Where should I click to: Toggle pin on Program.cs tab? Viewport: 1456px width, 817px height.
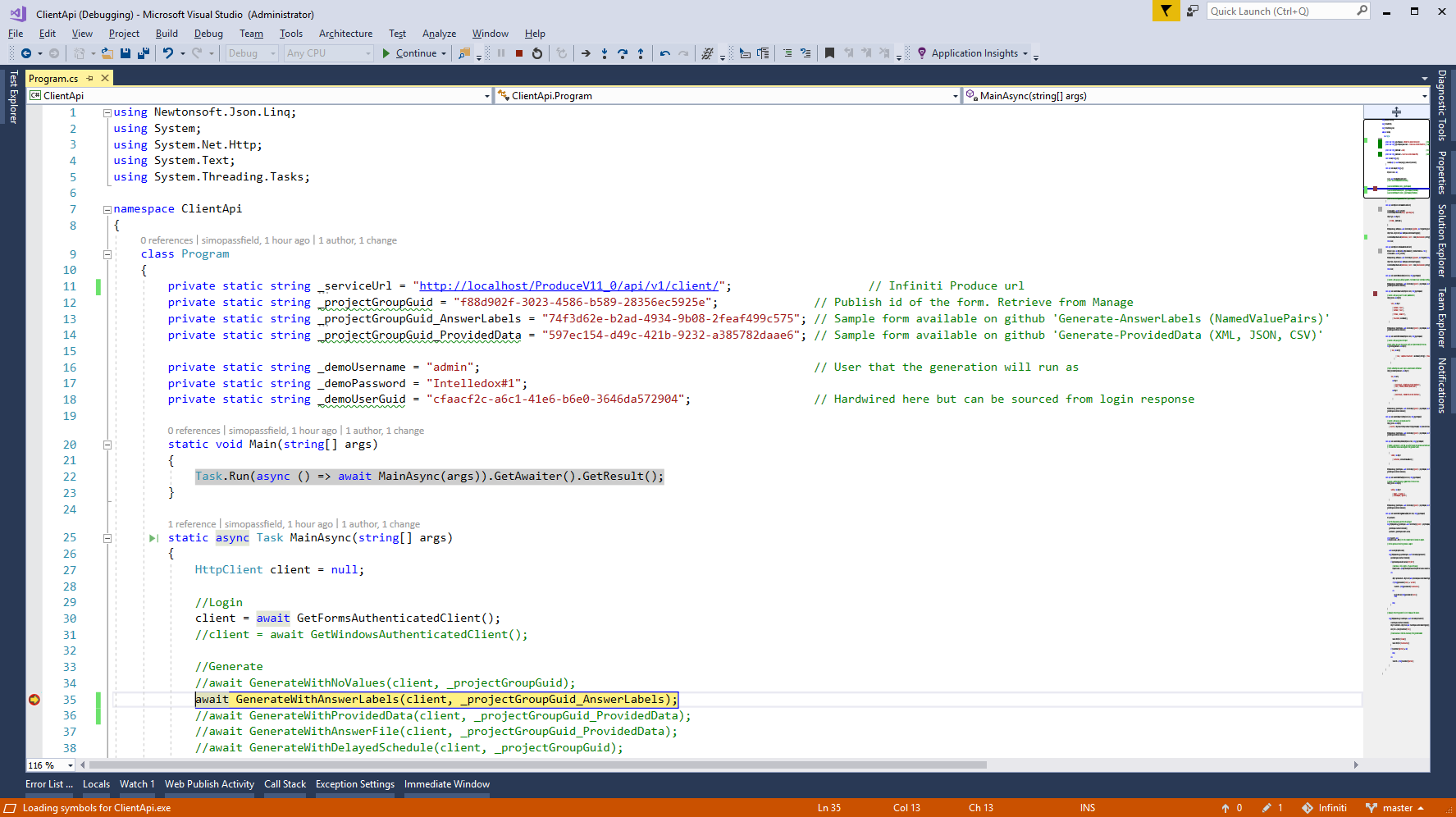(90, 79)
